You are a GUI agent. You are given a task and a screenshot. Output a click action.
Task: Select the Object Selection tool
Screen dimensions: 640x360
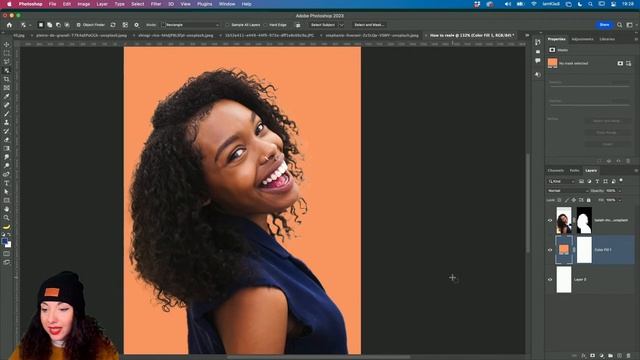tap(7, 70)
